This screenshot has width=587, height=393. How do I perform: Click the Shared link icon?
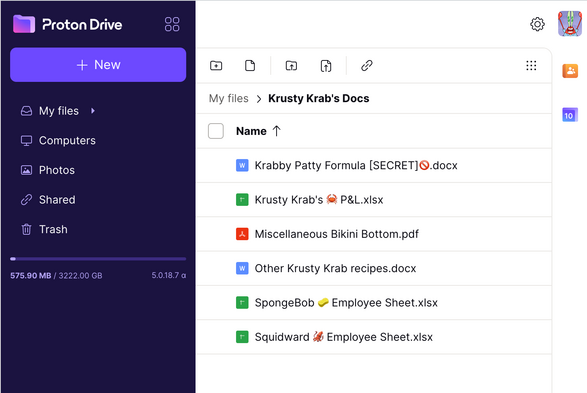pyautogui.click(x=26, y=199)
